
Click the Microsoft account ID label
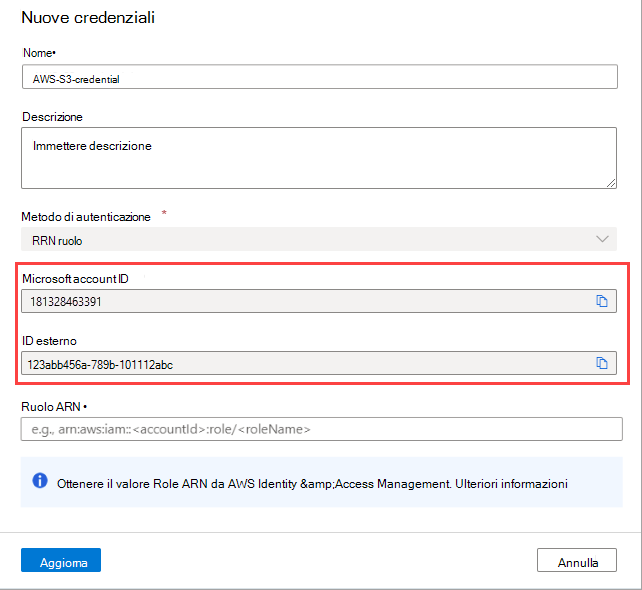coord(76,277)
